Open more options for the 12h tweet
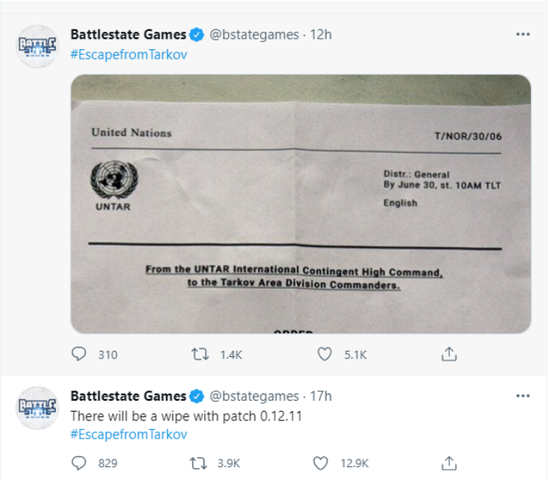Viewport: 550px width, 480px height. tap(523, 34)
